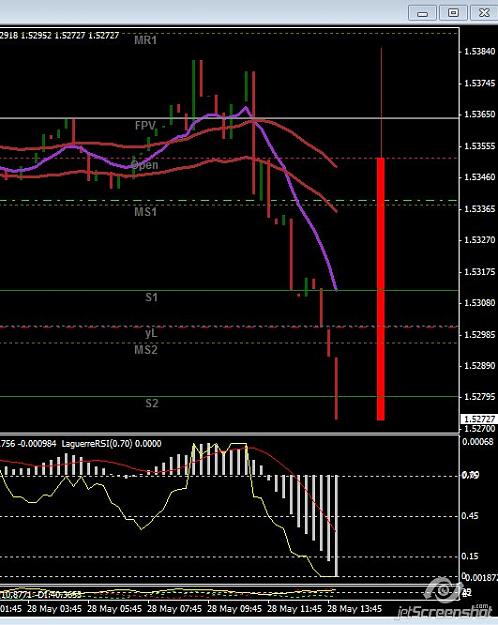498x625 pixels.
Task: Minimize the chart window
Action: coord(422,13)
